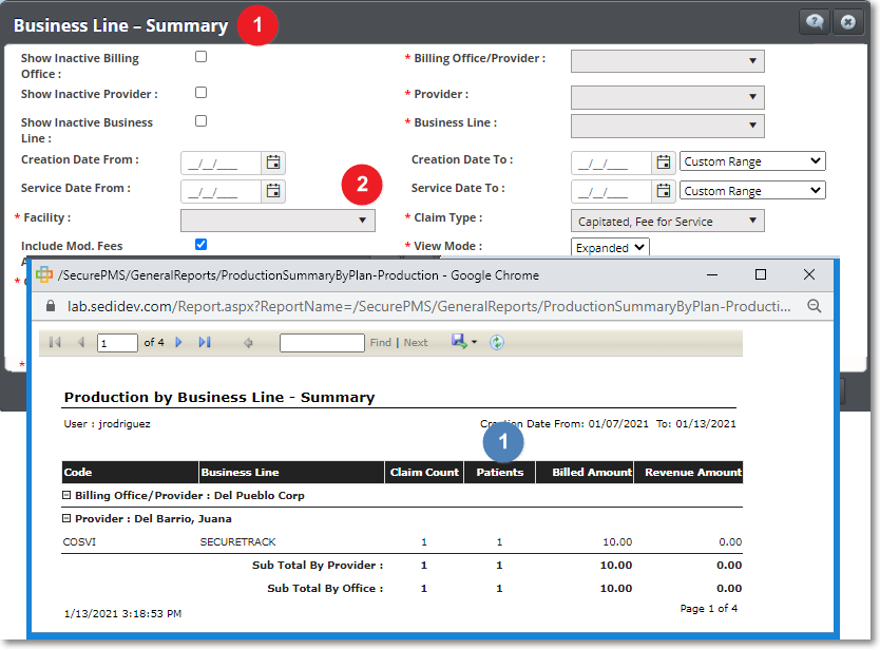
Task: Open the Facility dropdown
Action: click(278, 220)
